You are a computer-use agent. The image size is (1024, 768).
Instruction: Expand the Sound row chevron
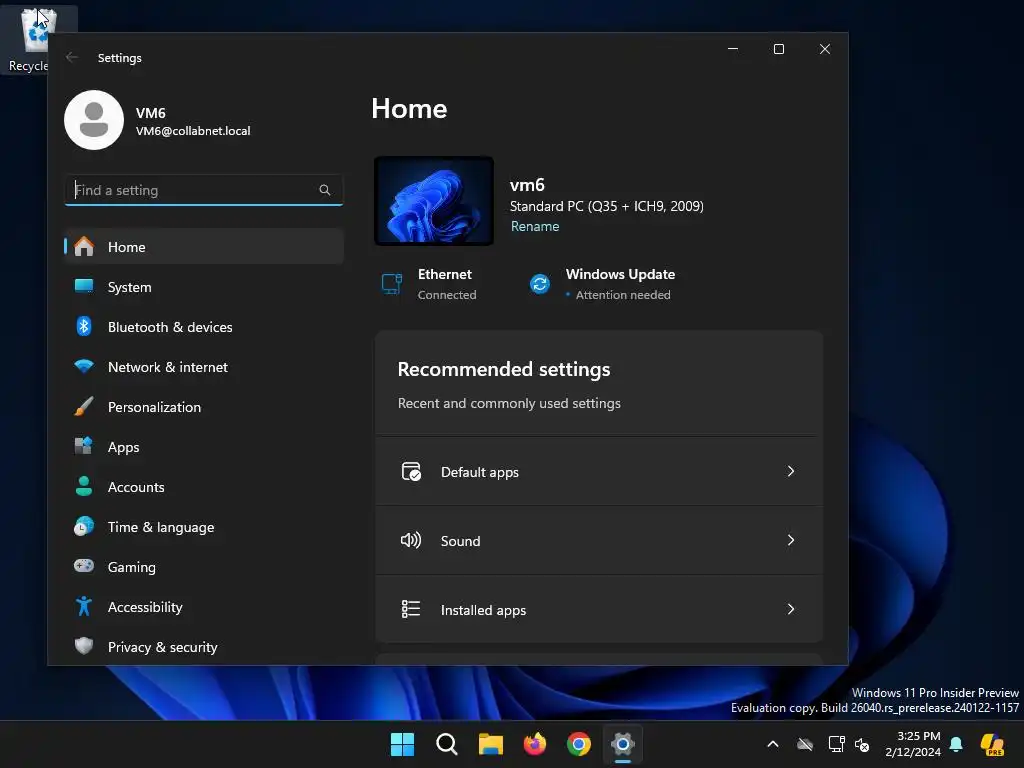[x=791, y=540]
